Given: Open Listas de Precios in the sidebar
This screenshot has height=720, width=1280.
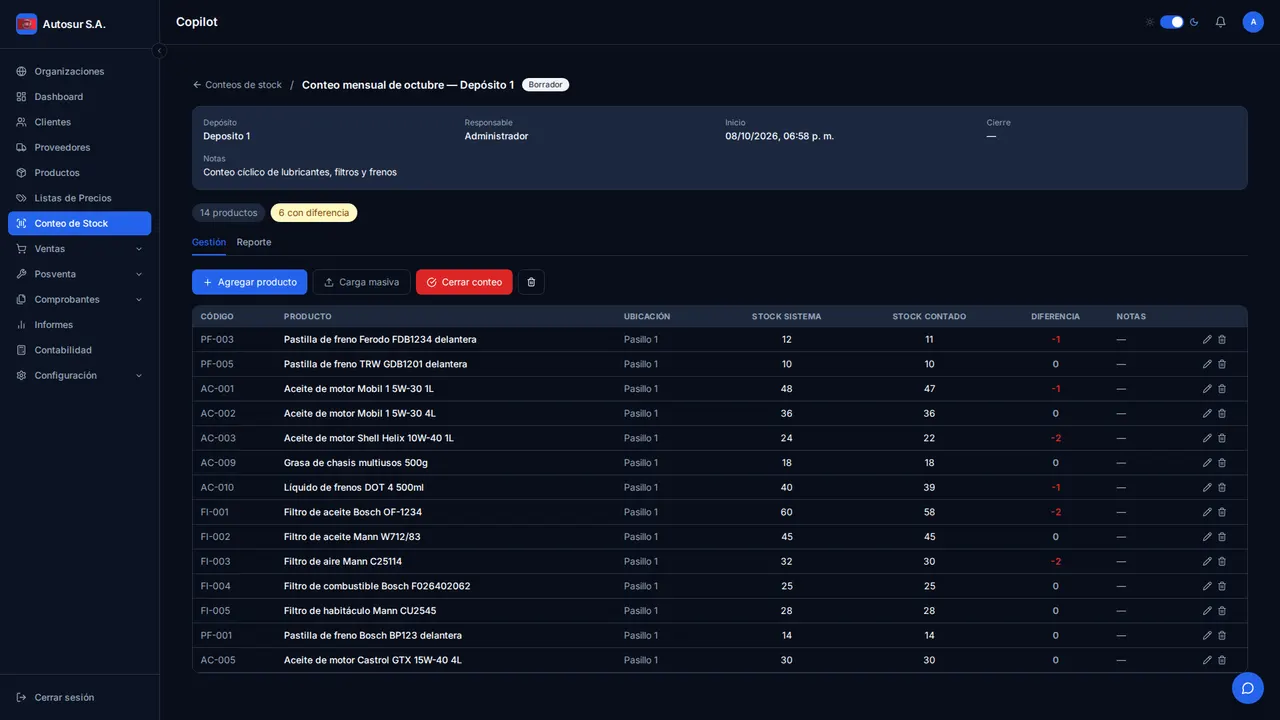Looking at the screenshot, I should click(x=79, y=198).
